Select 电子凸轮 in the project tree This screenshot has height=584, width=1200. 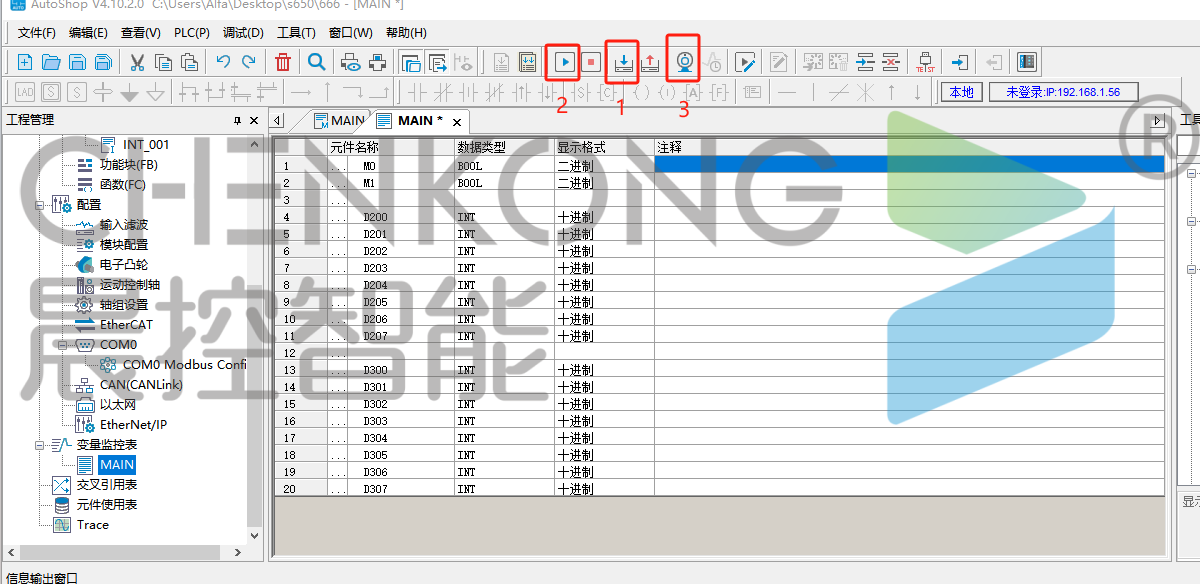click(x=124, y=264)
